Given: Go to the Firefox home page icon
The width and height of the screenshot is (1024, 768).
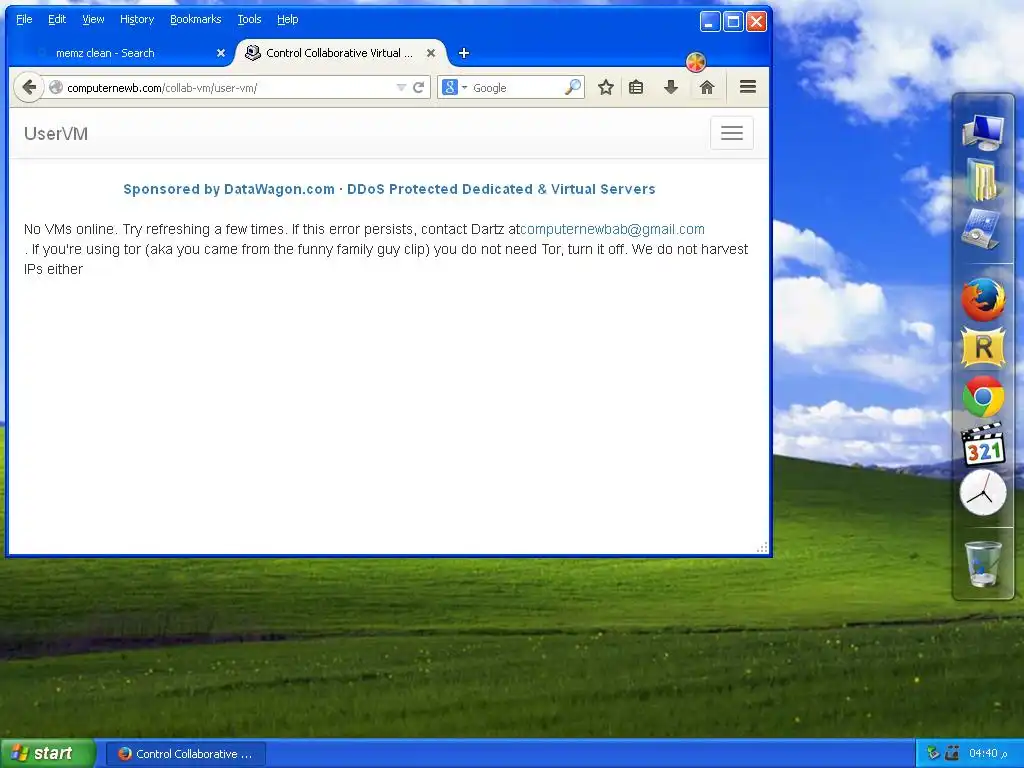Looking at the screenshot, I should tap(707, 88).
